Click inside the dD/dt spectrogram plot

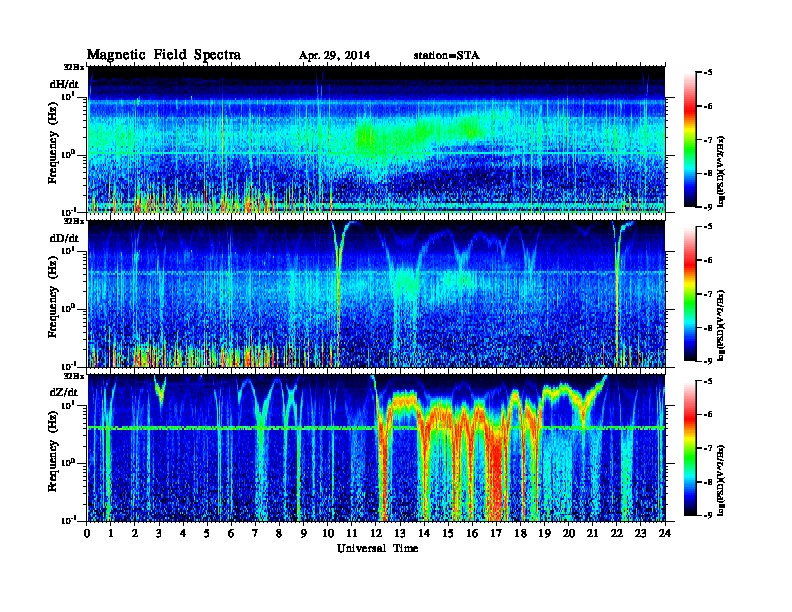click(x=376, y=294)
